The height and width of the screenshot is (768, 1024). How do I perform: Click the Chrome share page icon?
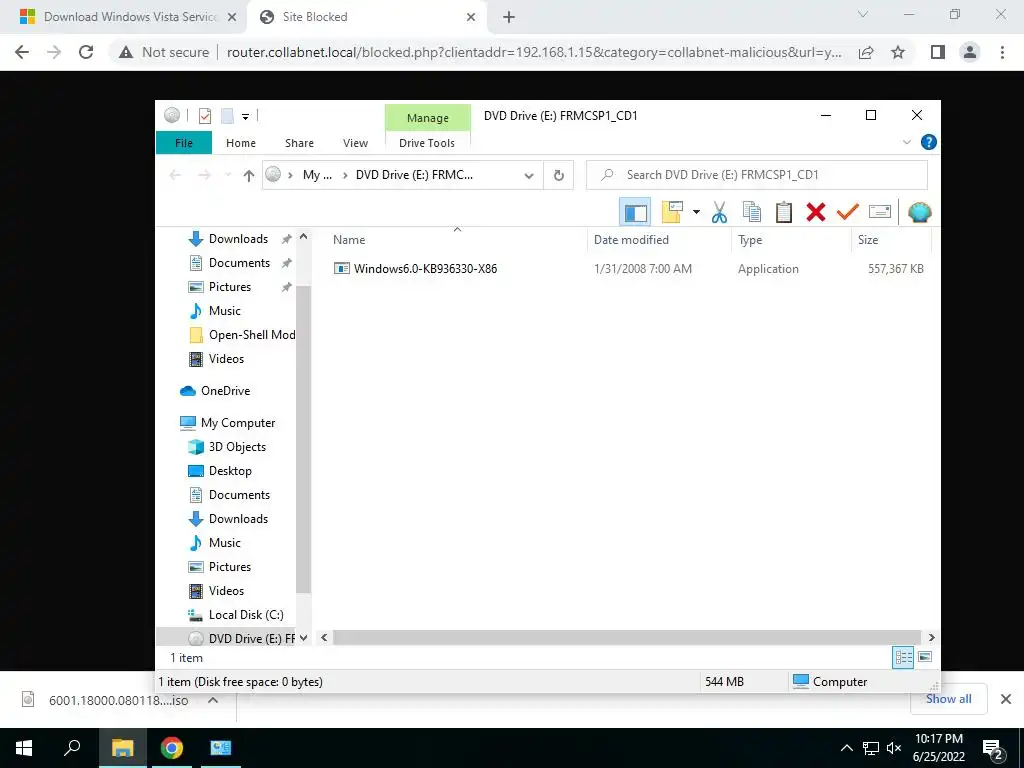click(x=866, y=52)
